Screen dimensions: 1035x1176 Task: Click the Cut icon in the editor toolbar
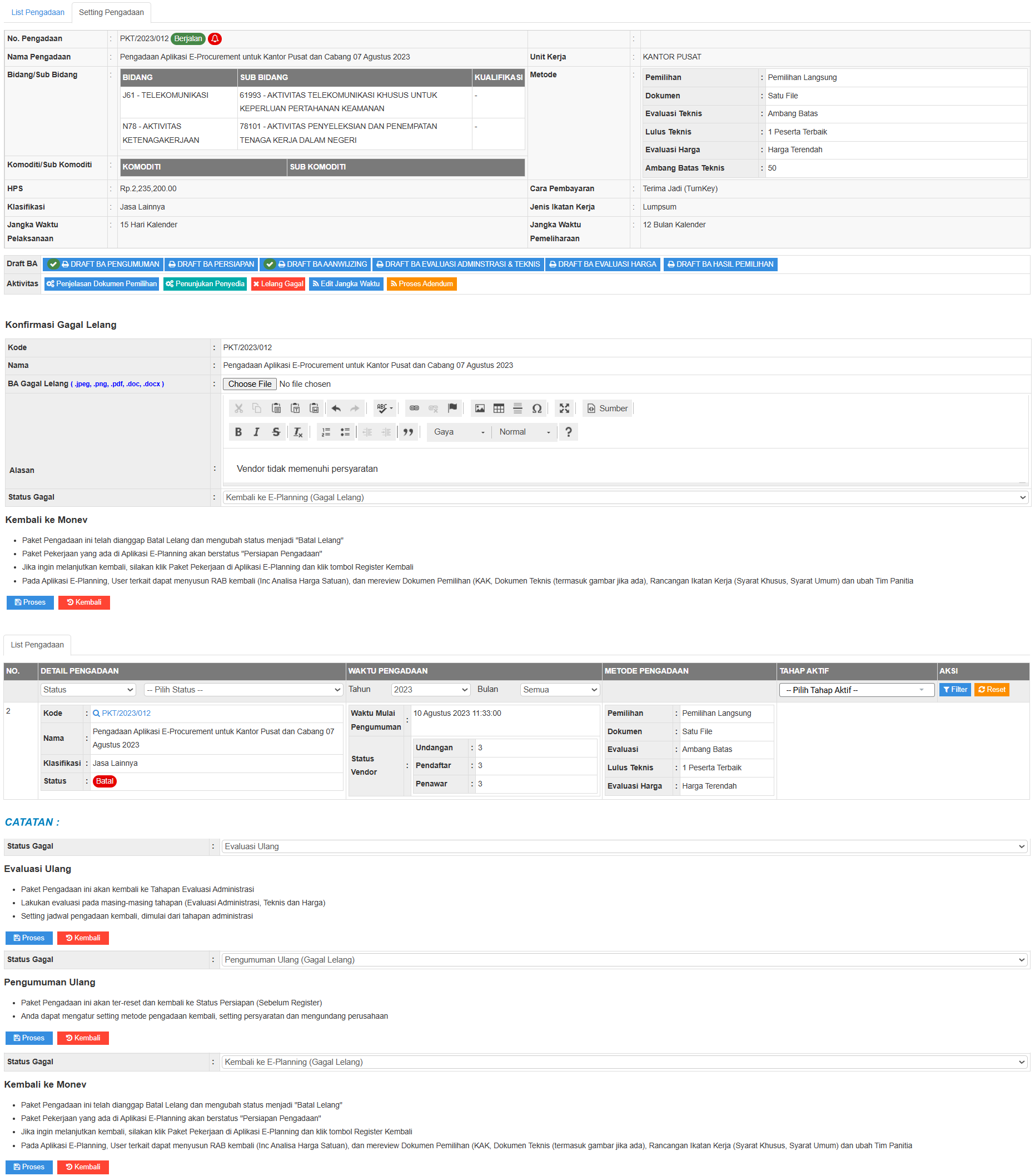tap(239, 408)
